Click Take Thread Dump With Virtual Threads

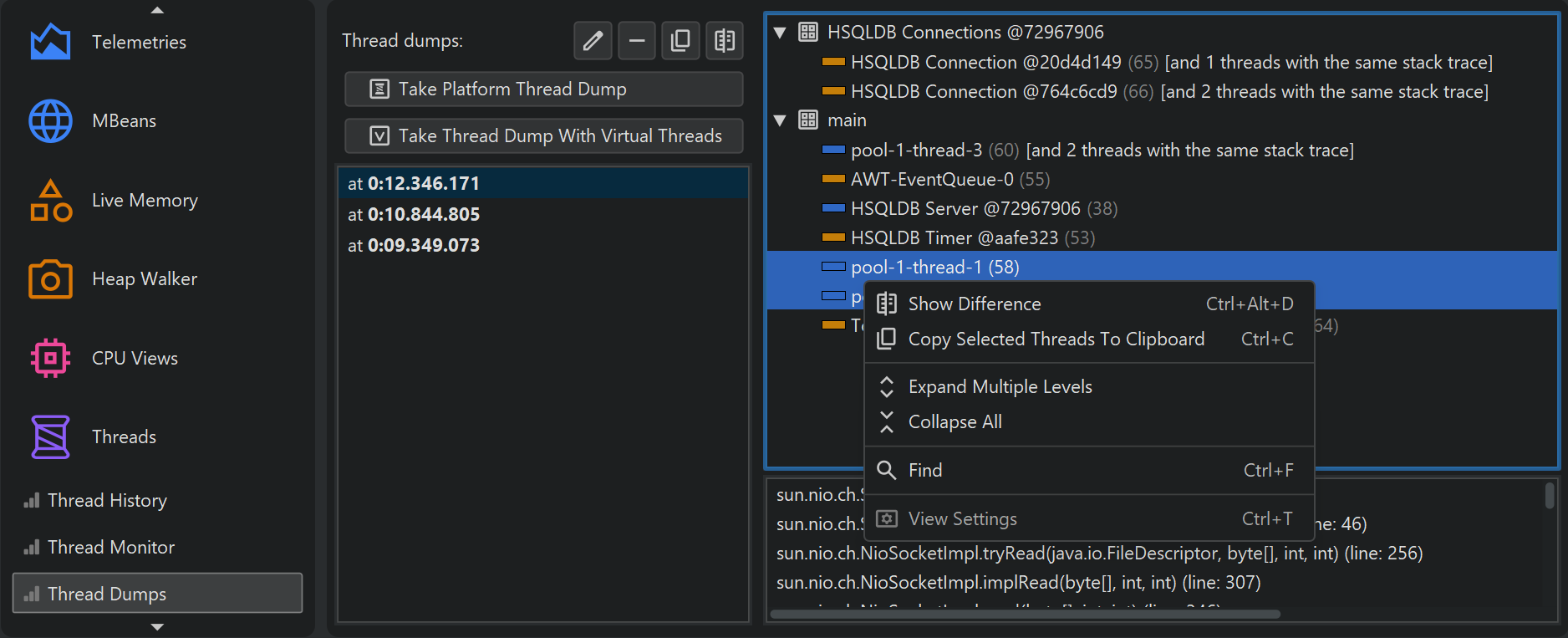point(543,136)
